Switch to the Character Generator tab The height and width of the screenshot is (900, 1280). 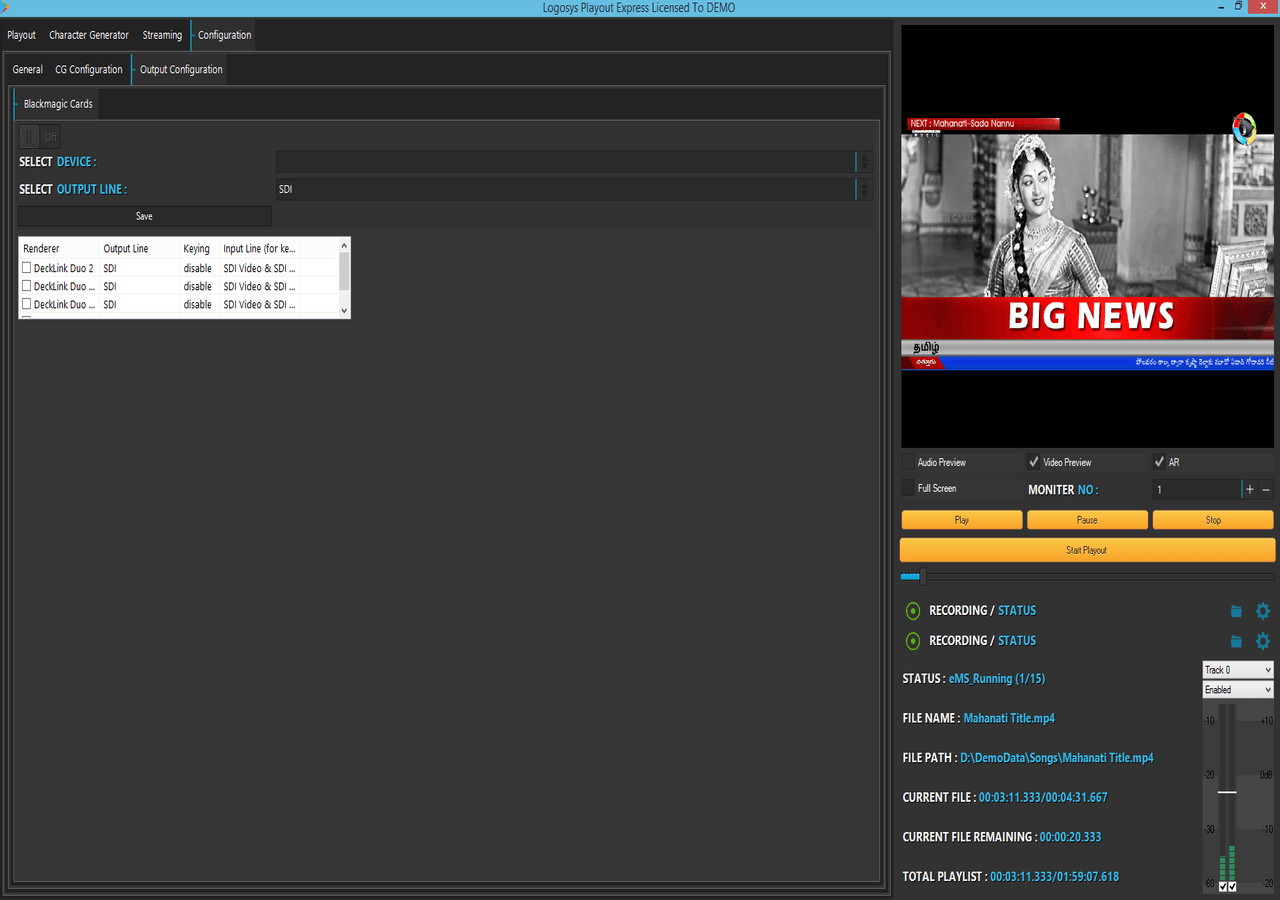tap(89, 35)
